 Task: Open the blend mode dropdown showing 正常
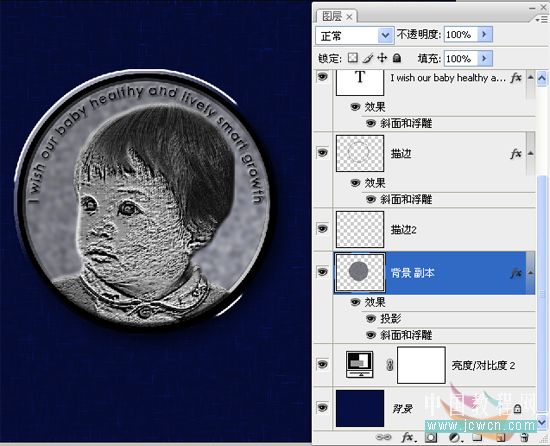click(355, 35)
